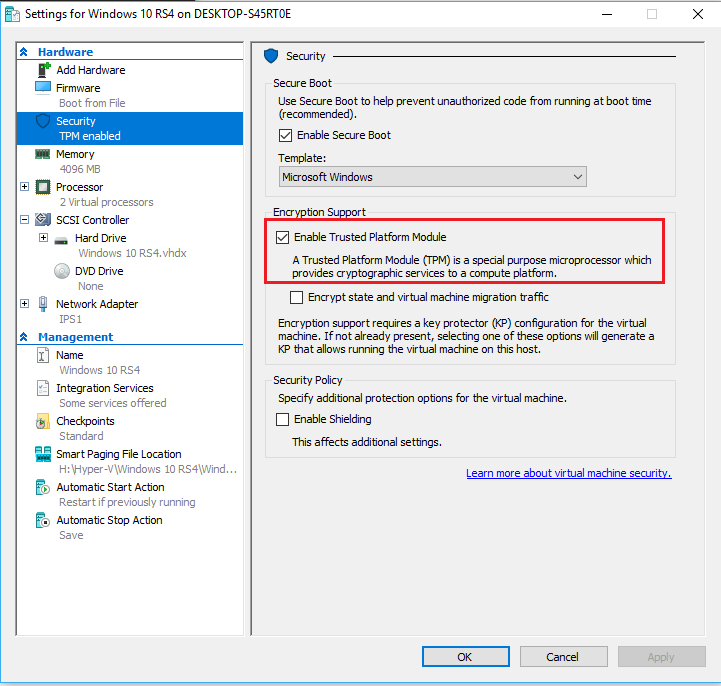
Task: Click the Checkpoints icon
Action: [42, 421]
